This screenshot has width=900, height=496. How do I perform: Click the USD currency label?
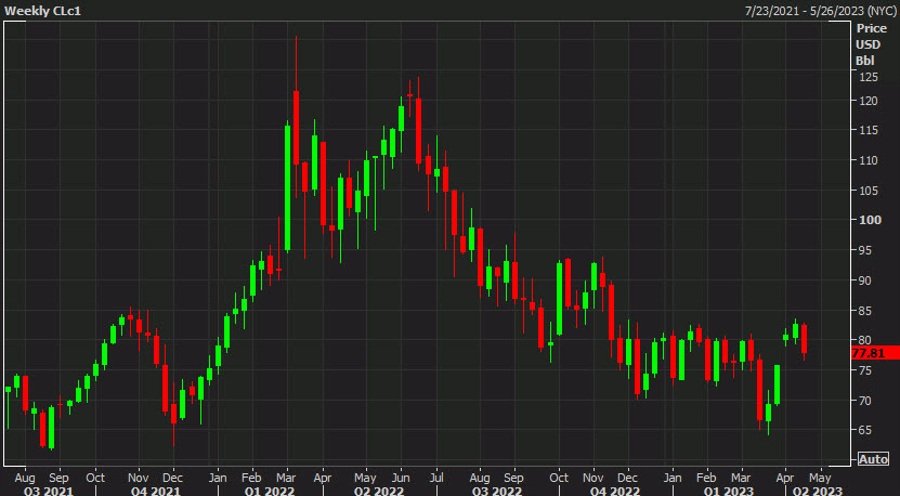coord(866,45)
